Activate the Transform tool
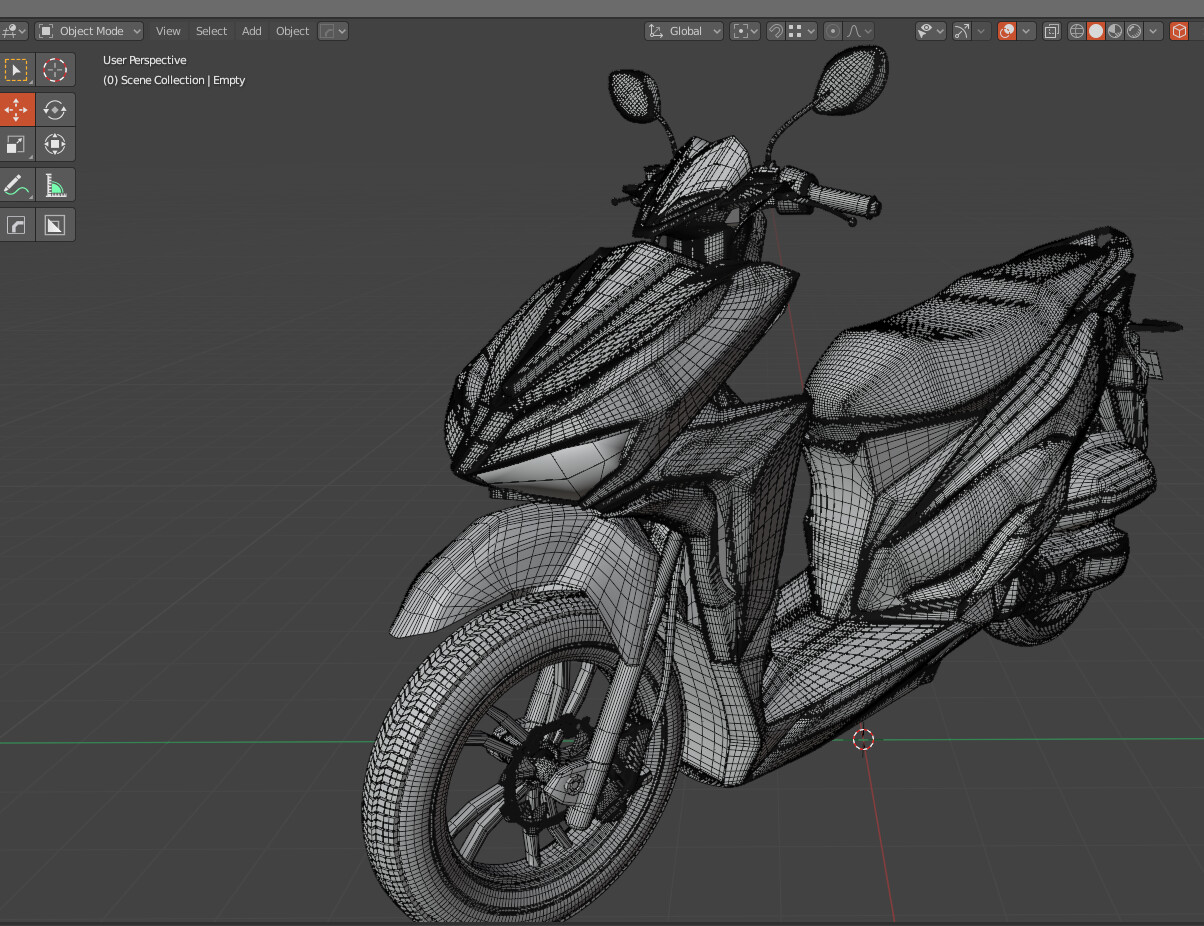This screenshot has height=926, width=1204. (55, 145)
